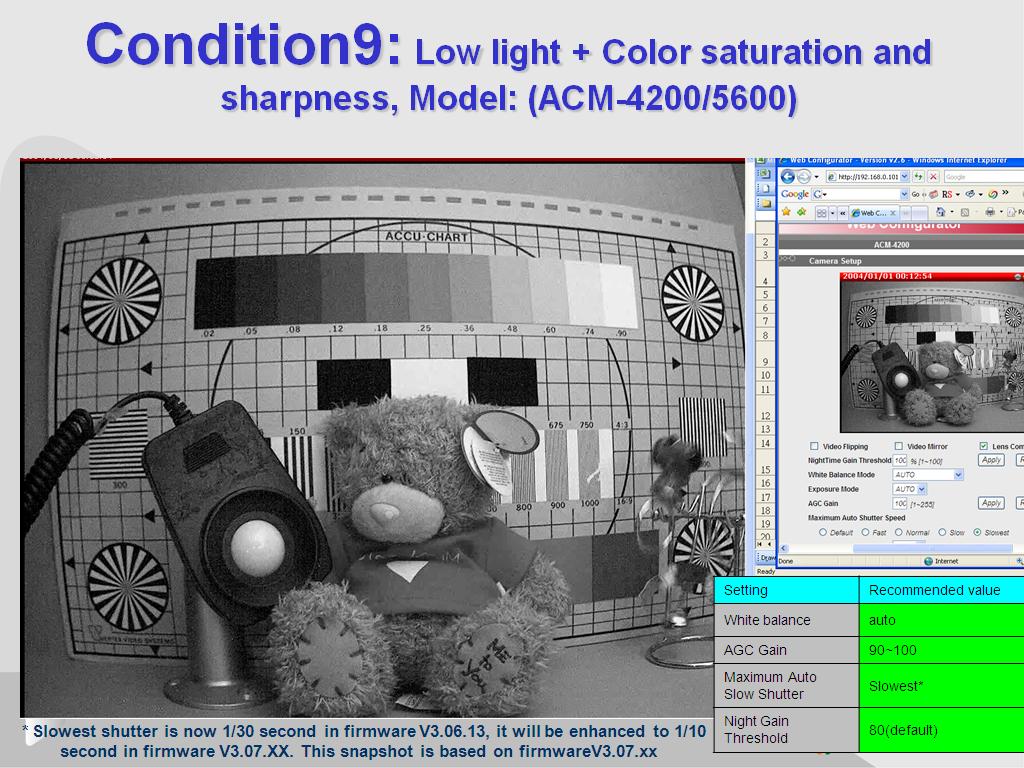This screenshot has height=768, width=1024.
Task: Click the horizontal scrollbar left arrow
Action: point(784,548)
